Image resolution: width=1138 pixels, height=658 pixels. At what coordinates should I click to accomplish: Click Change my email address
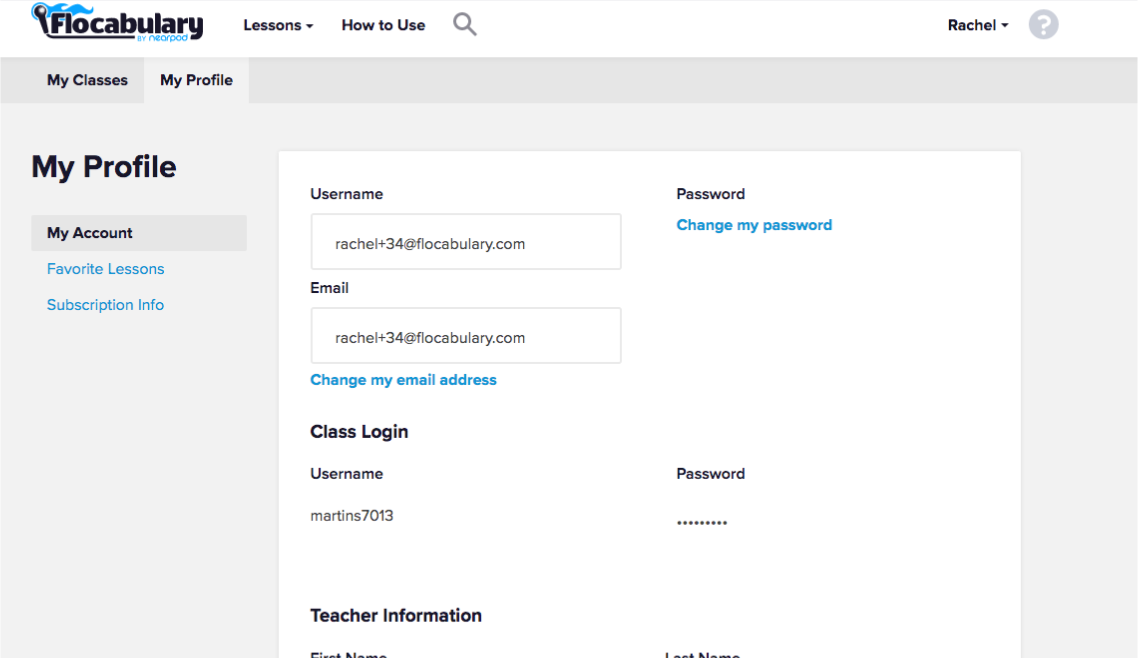403,379
